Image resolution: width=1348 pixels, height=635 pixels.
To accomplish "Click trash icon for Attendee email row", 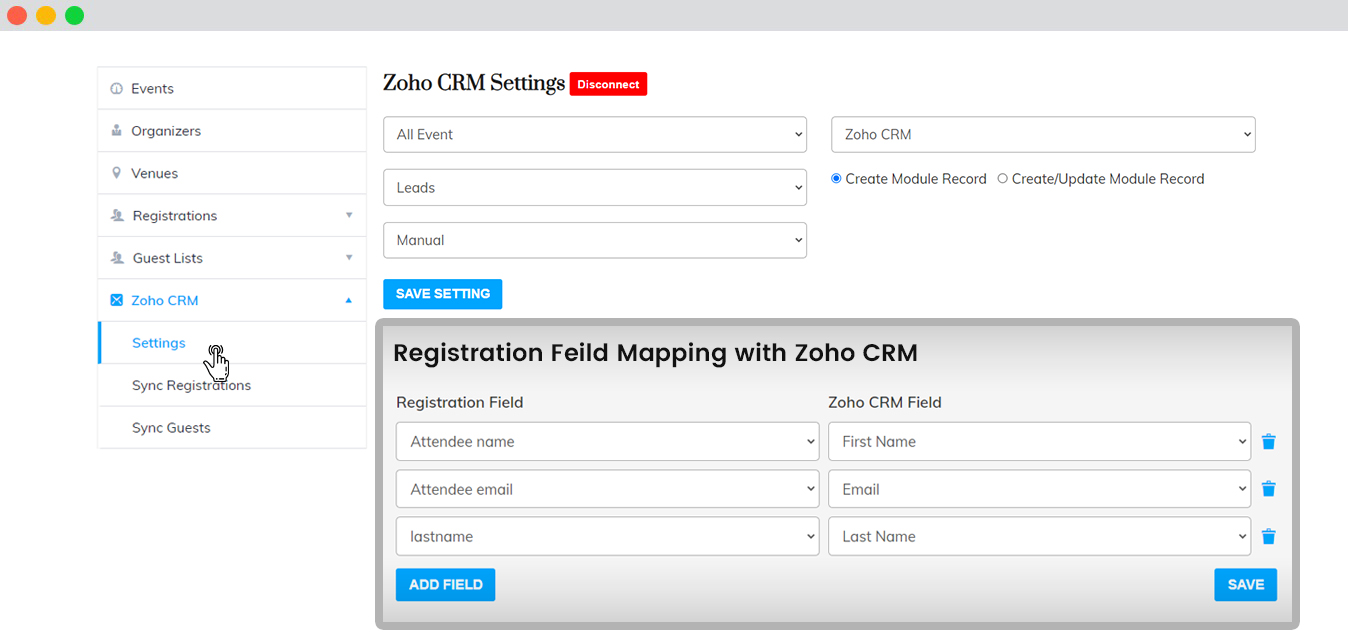I will click(x=1268, y=489).
